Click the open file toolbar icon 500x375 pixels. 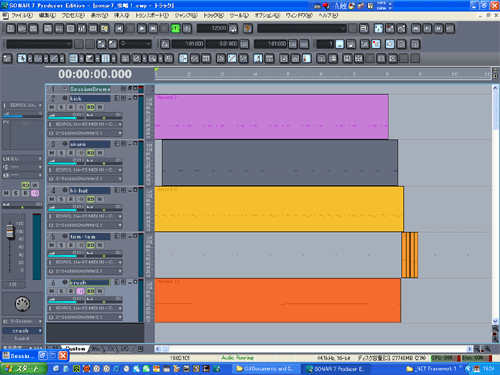click(x=22, y=29)
